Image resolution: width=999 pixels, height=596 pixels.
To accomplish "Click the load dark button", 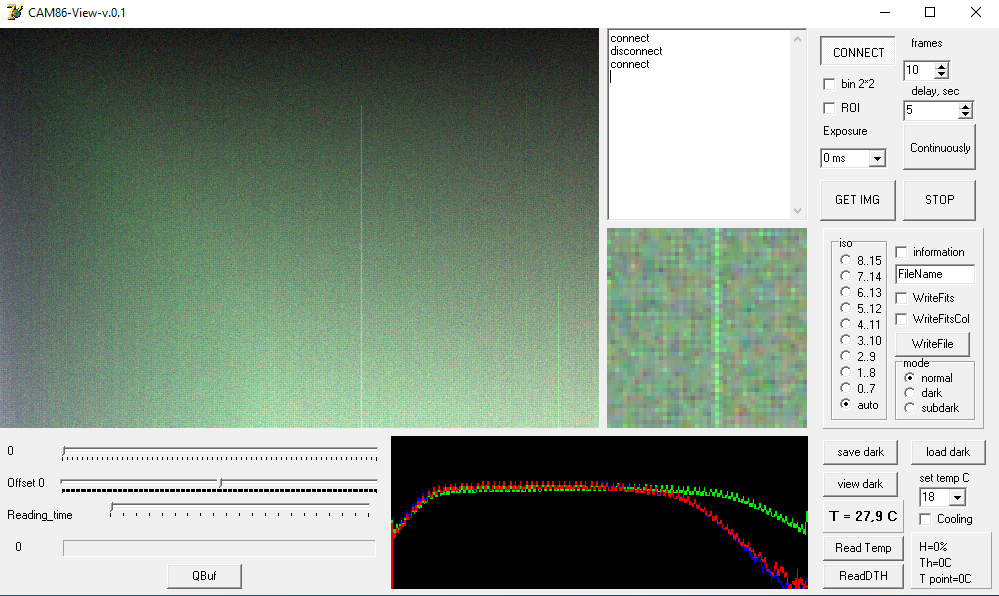I will pos(948,452).
